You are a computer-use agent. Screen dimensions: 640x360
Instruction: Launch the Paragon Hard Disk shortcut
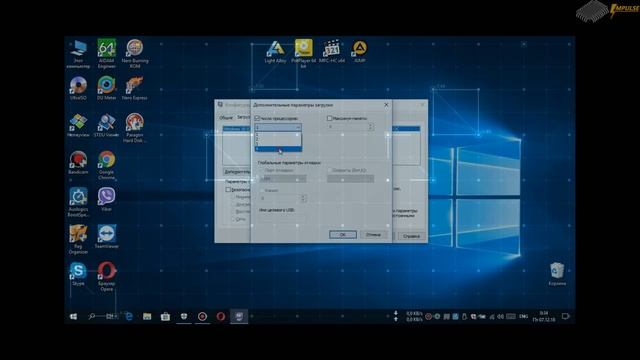[135, 128]
